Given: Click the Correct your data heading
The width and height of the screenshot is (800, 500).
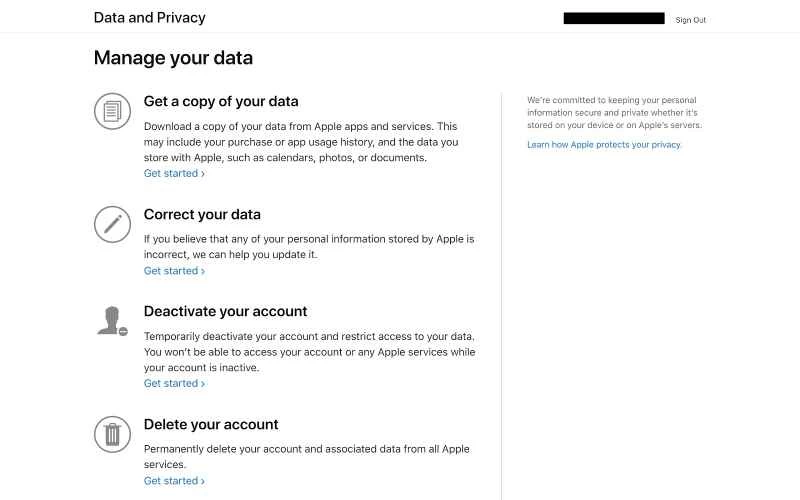Looking at the screenshot, I should pyautogui.click(x=202, y=214).
